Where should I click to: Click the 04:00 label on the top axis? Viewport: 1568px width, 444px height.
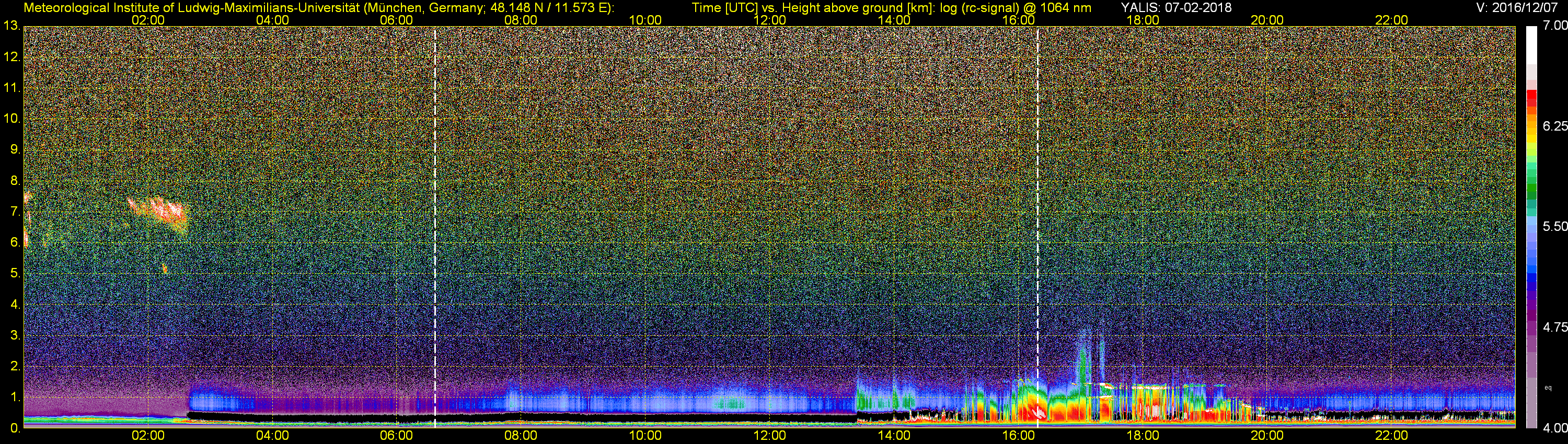pyautogui.click(x=272, y=20)
